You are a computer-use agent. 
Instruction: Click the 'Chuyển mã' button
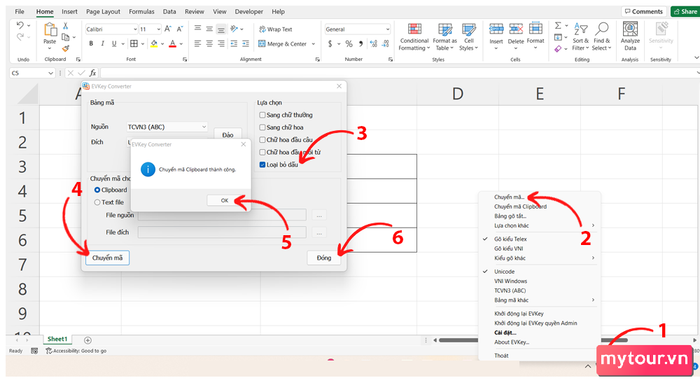pyautogui.click(x=107, y=258)
